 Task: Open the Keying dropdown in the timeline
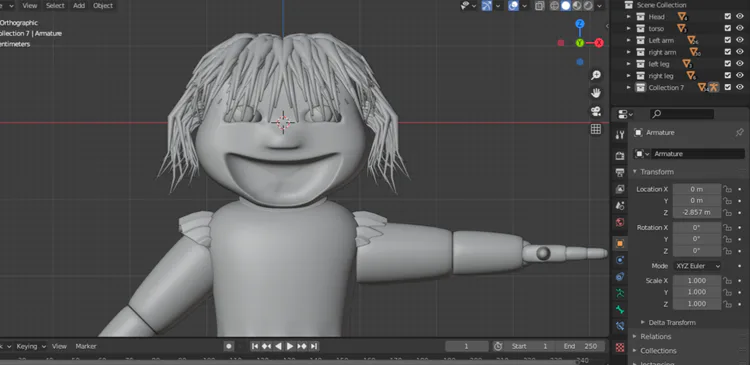click(x=31, y=346)
